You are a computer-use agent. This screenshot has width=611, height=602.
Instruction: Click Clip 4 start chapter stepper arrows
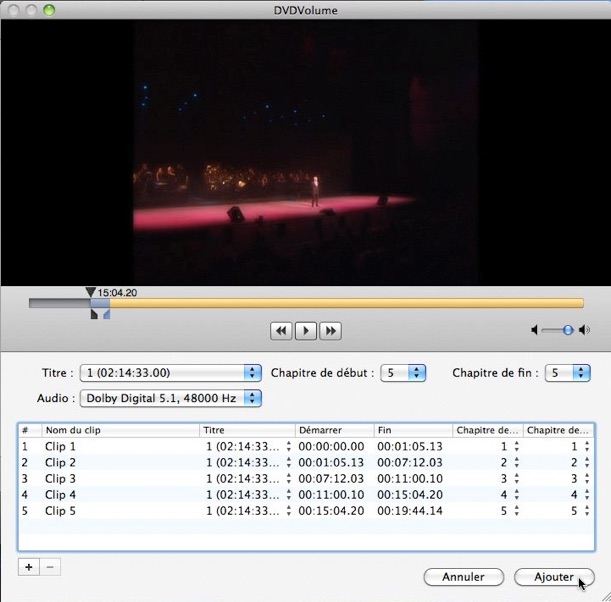tap(517, 495)
